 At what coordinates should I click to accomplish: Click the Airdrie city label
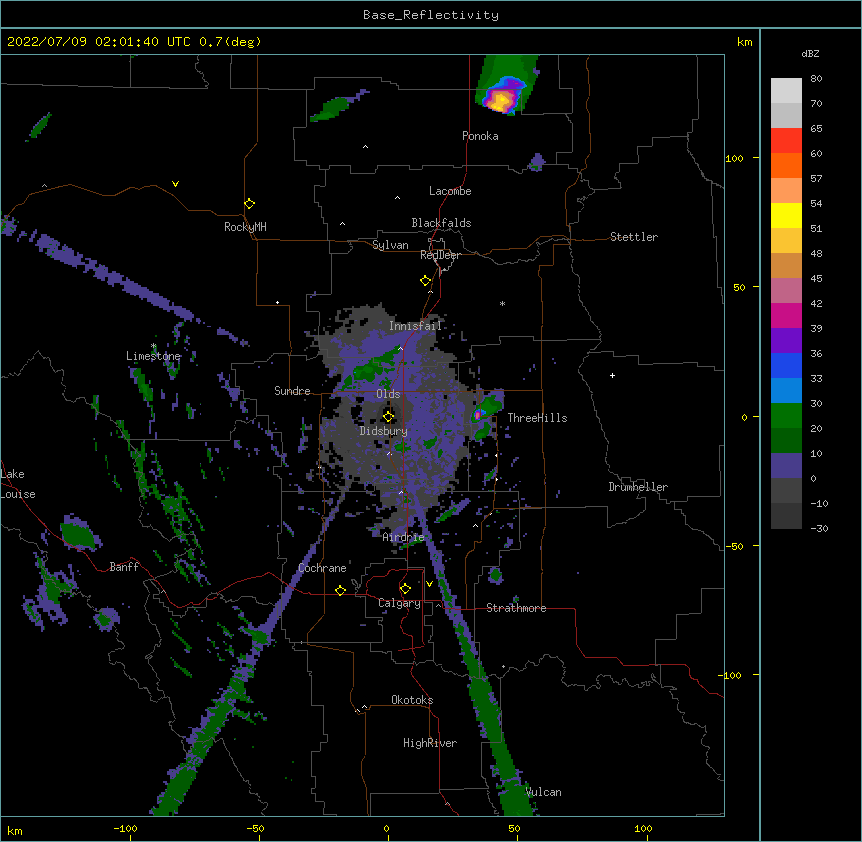[x=404, y=537]
